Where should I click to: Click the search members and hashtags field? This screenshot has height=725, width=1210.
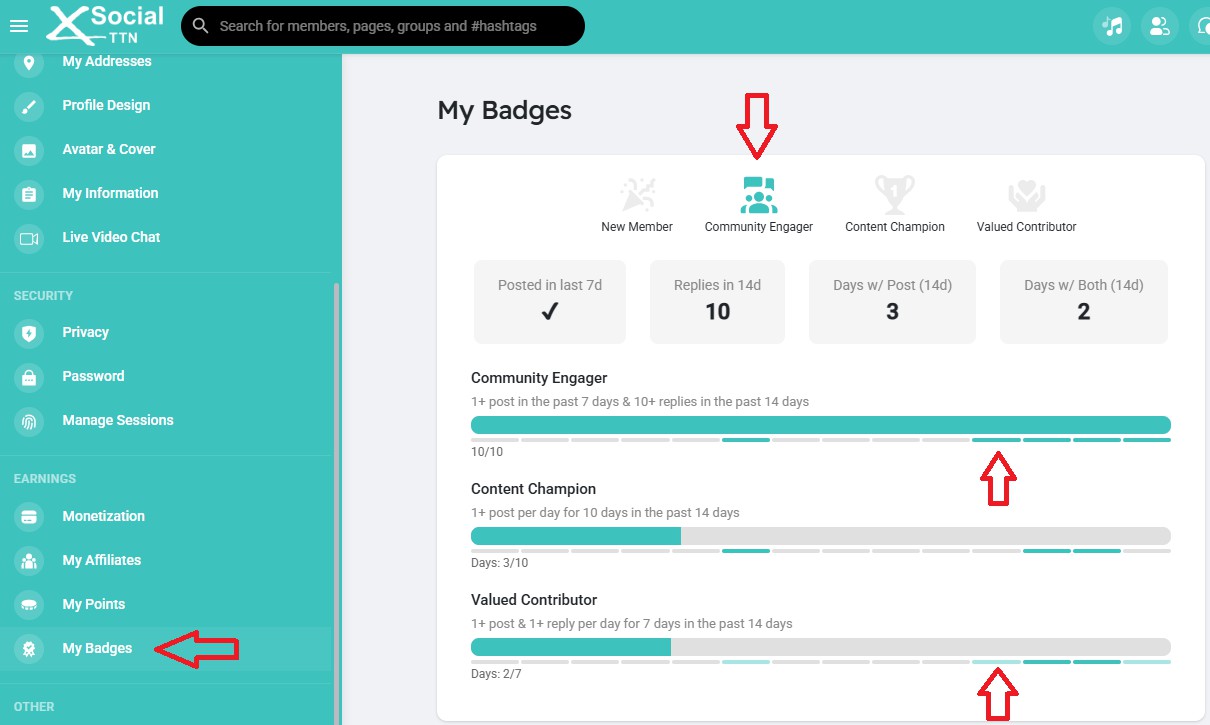pyautogui.click(x=390, y=26)
